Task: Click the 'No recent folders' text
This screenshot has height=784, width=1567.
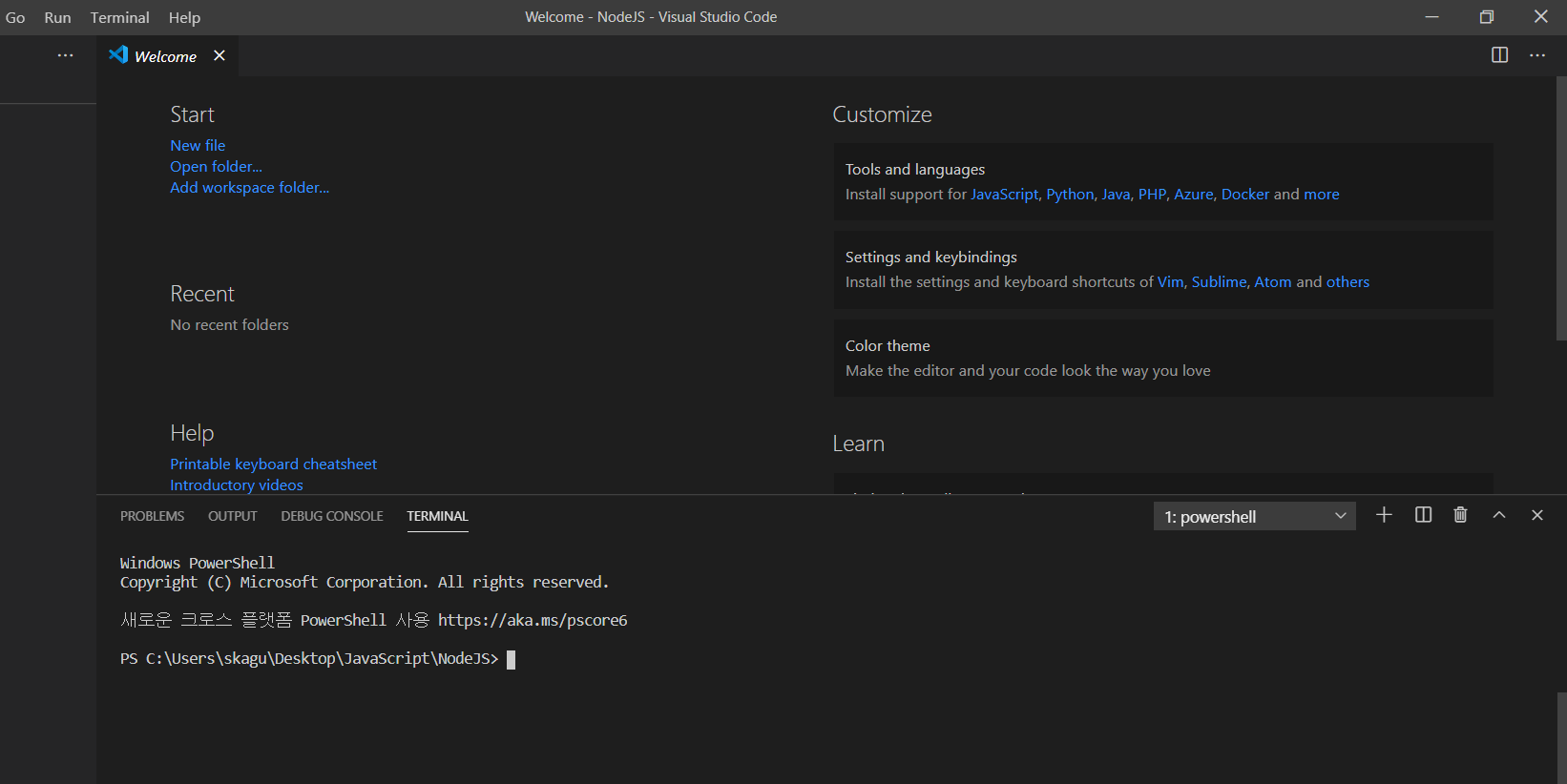Action: click(x=229, y=324)
